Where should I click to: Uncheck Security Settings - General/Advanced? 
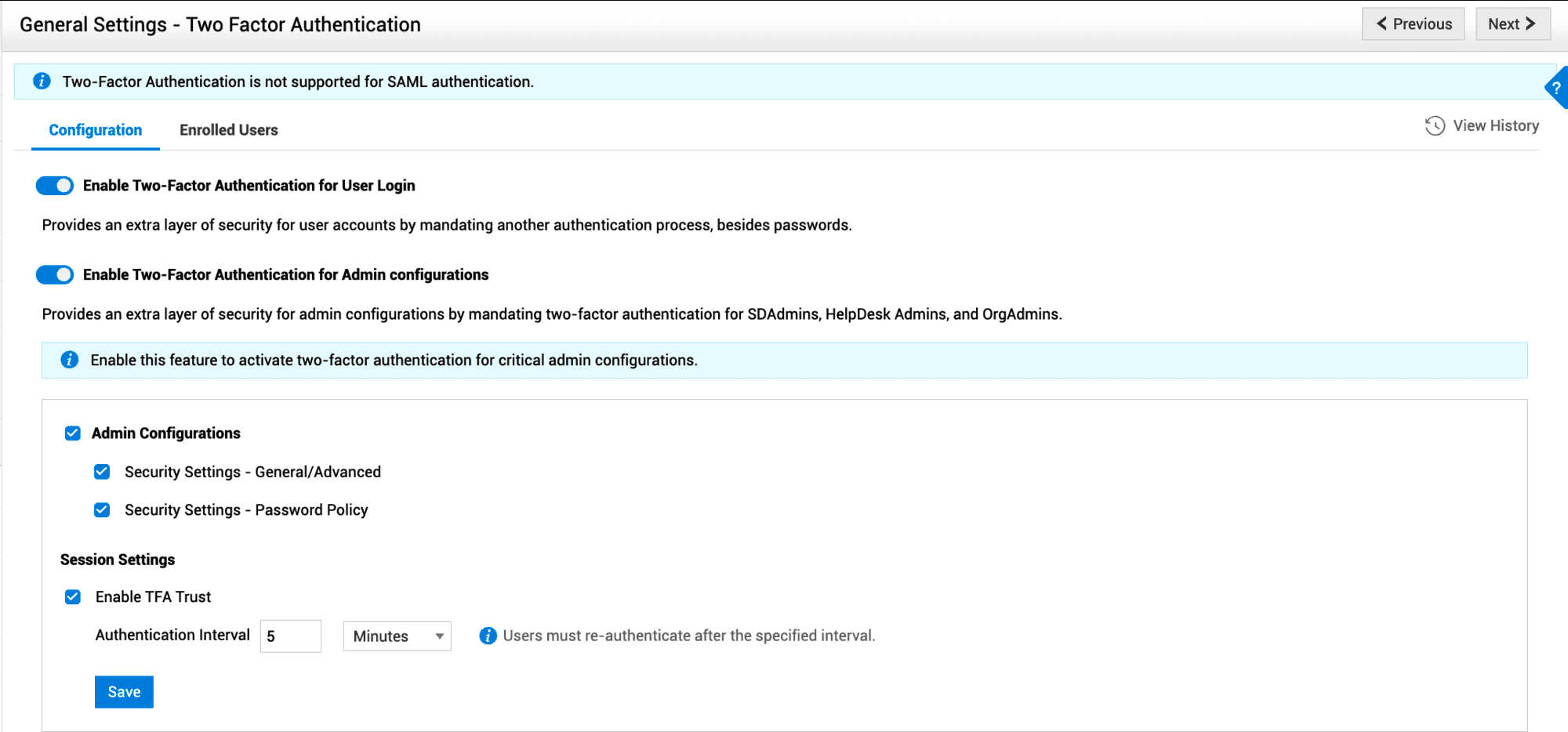pos(102,472)
